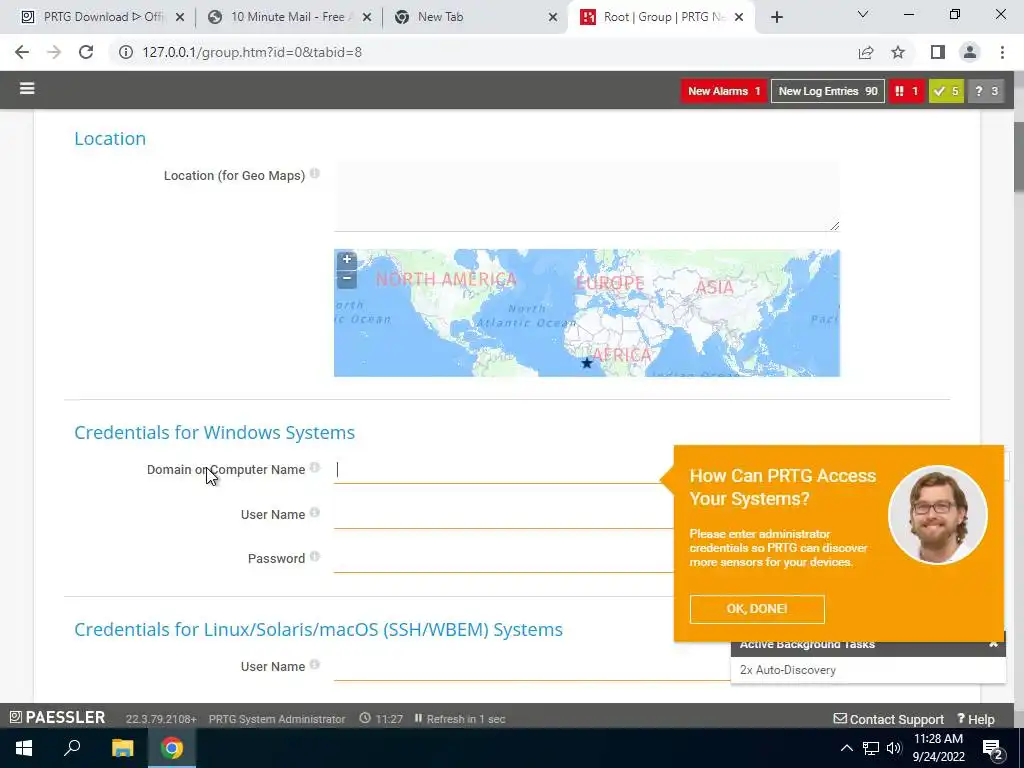Open the PRTG hamburger main menu

pos(27,88)
